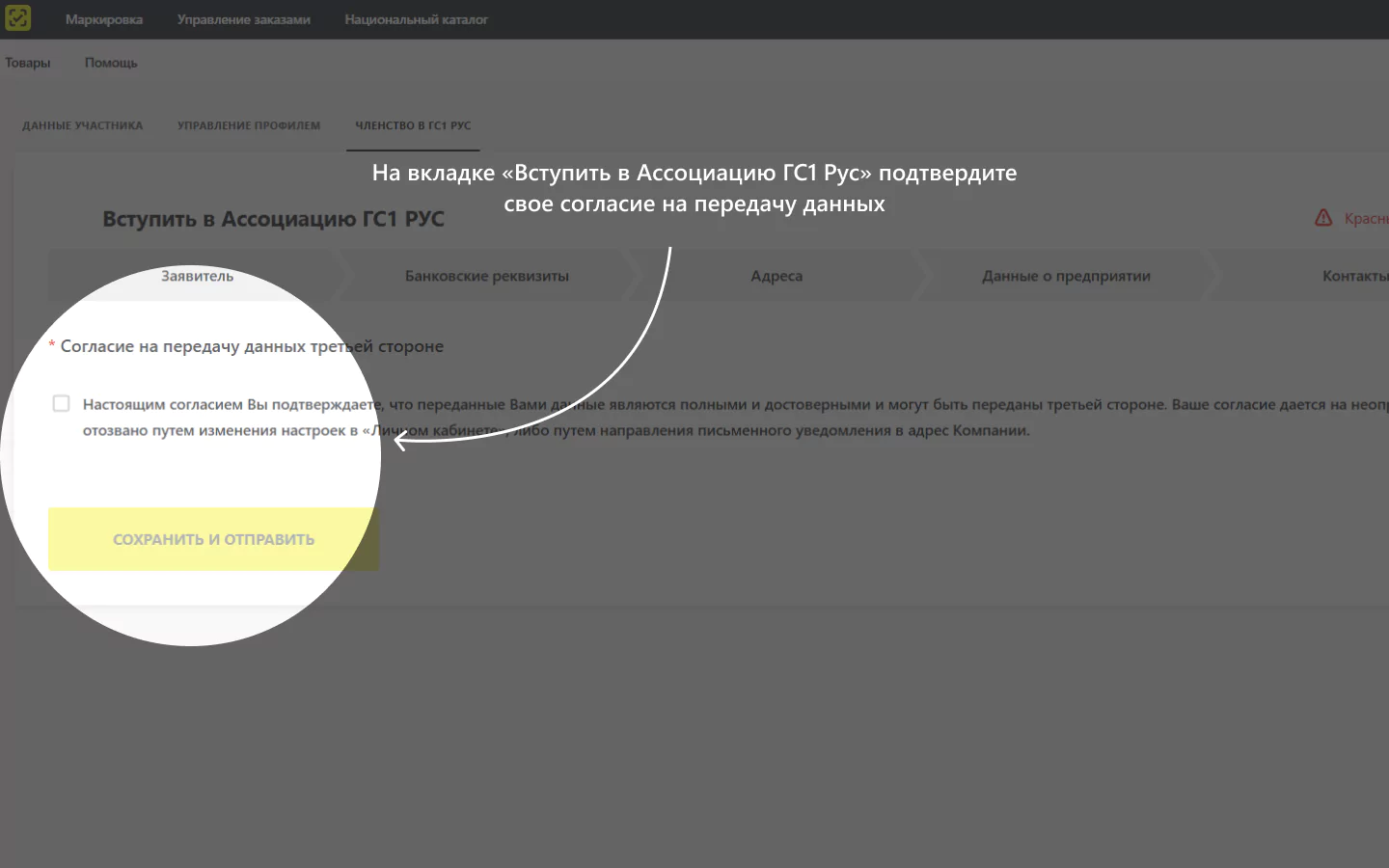
Task: Click the red warning triangle icon
Action: [x=1323, y=218]
